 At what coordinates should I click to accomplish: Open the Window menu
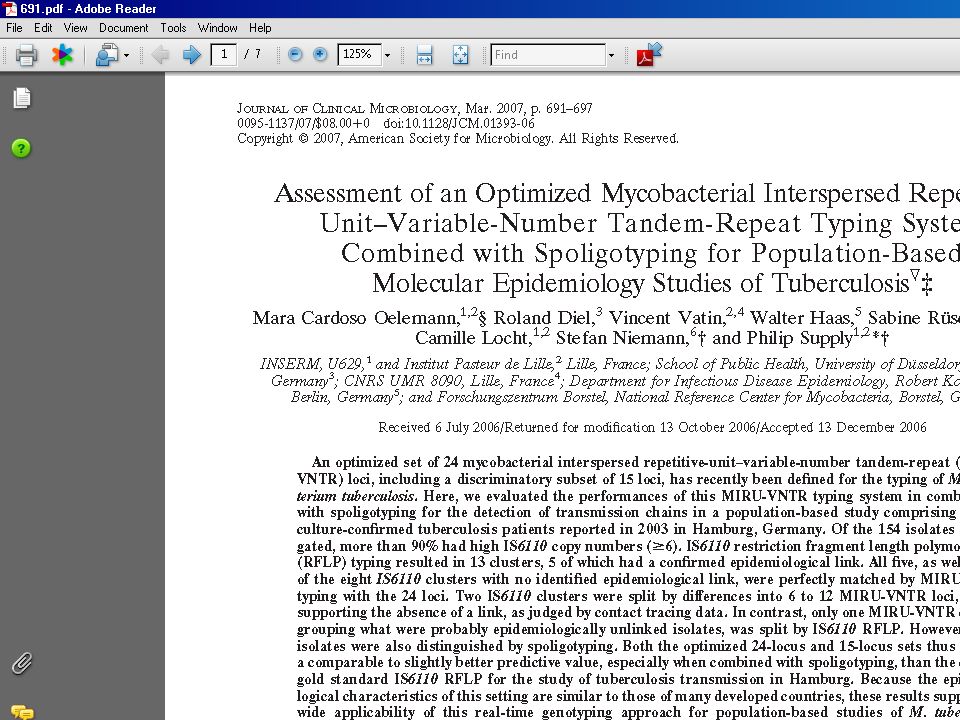[217, 28]
